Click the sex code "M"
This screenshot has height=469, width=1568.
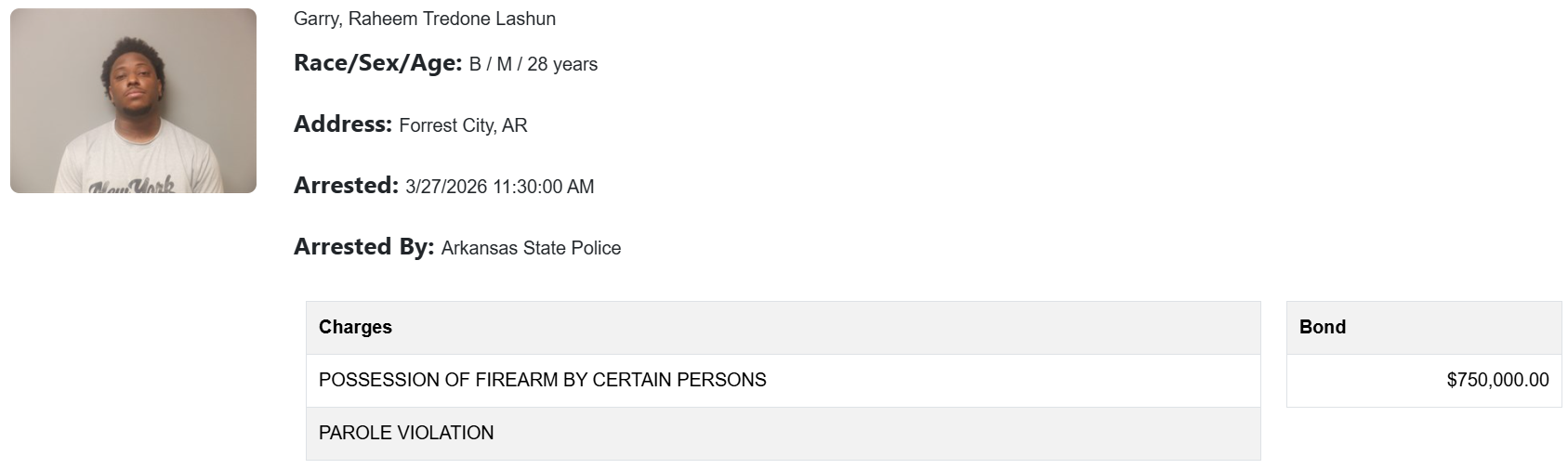(x=505, y=64)
